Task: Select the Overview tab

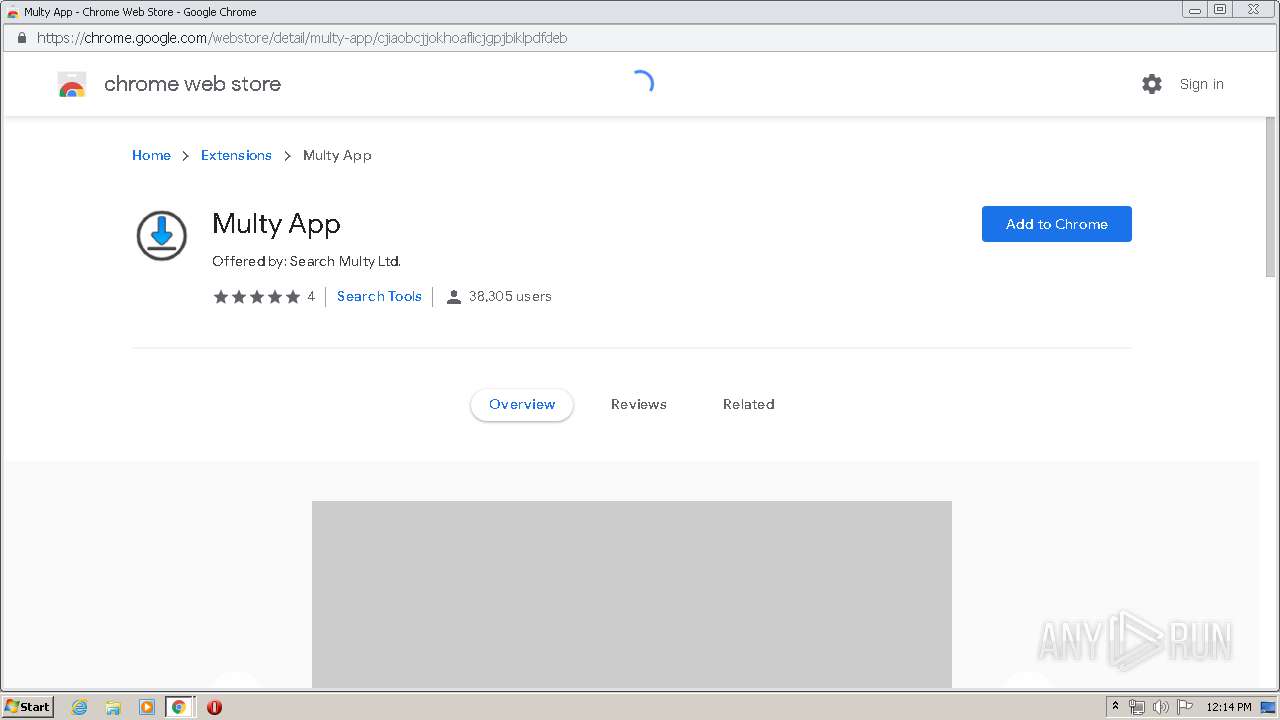Action: pyautogui.click(x=522, y=405)
